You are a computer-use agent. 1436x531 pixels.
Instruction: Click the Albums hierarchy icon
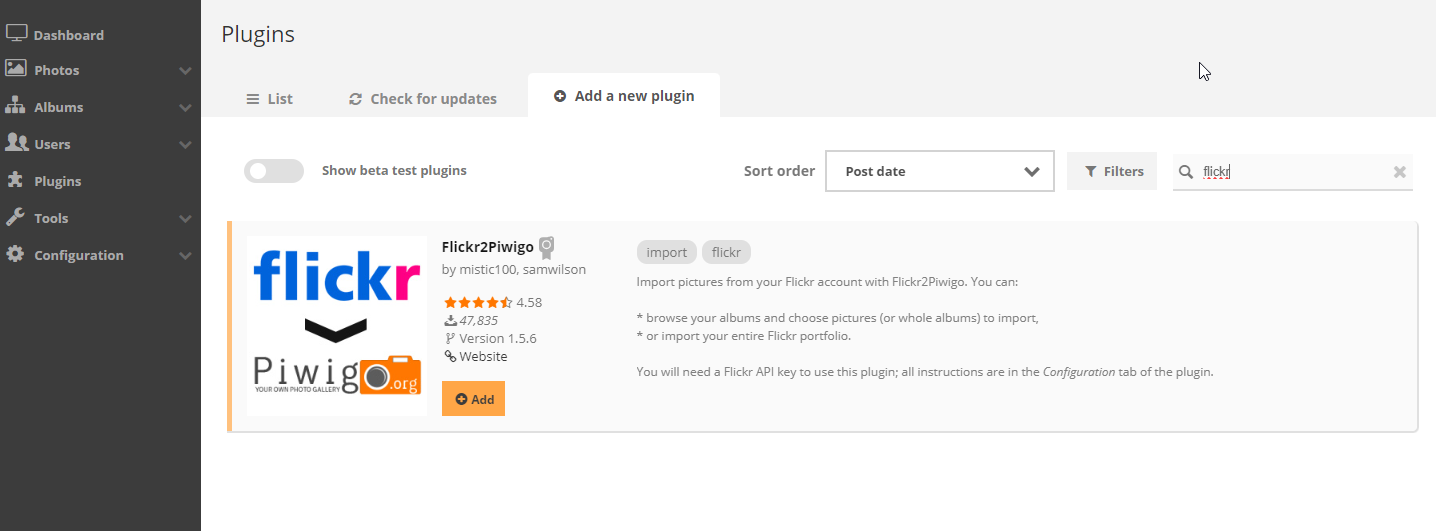point(16,106)
